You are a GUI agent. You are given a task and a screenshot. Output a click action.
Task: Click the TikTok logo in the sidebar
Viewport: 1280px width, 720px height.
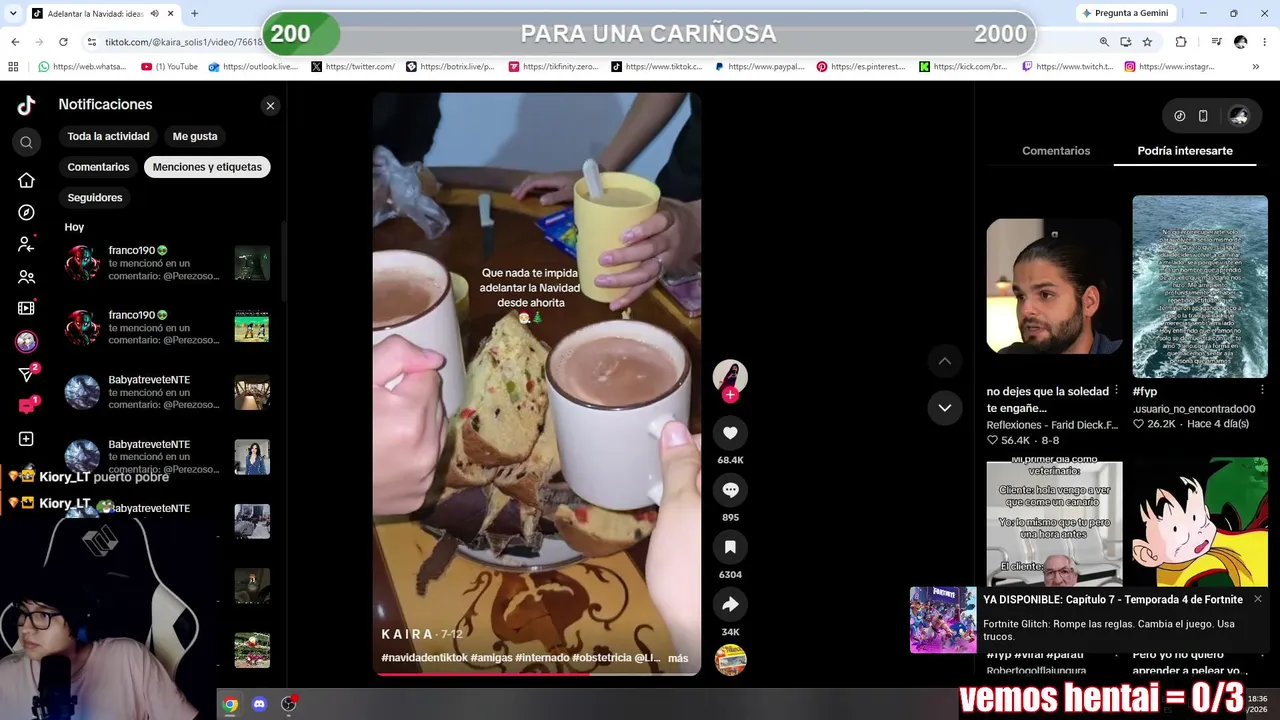pos(26,105)
